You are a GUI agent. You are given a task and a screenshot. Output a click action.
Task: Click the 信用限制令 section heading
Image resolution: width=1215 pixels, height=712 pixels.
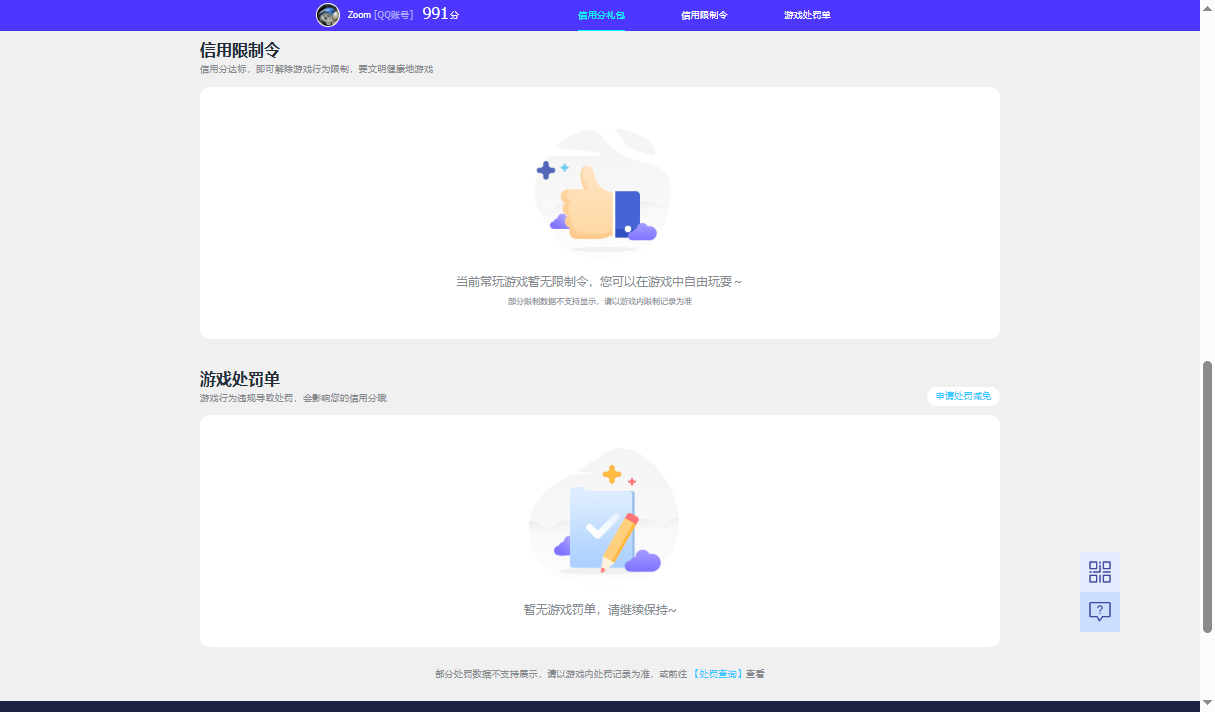pos(240,50)
